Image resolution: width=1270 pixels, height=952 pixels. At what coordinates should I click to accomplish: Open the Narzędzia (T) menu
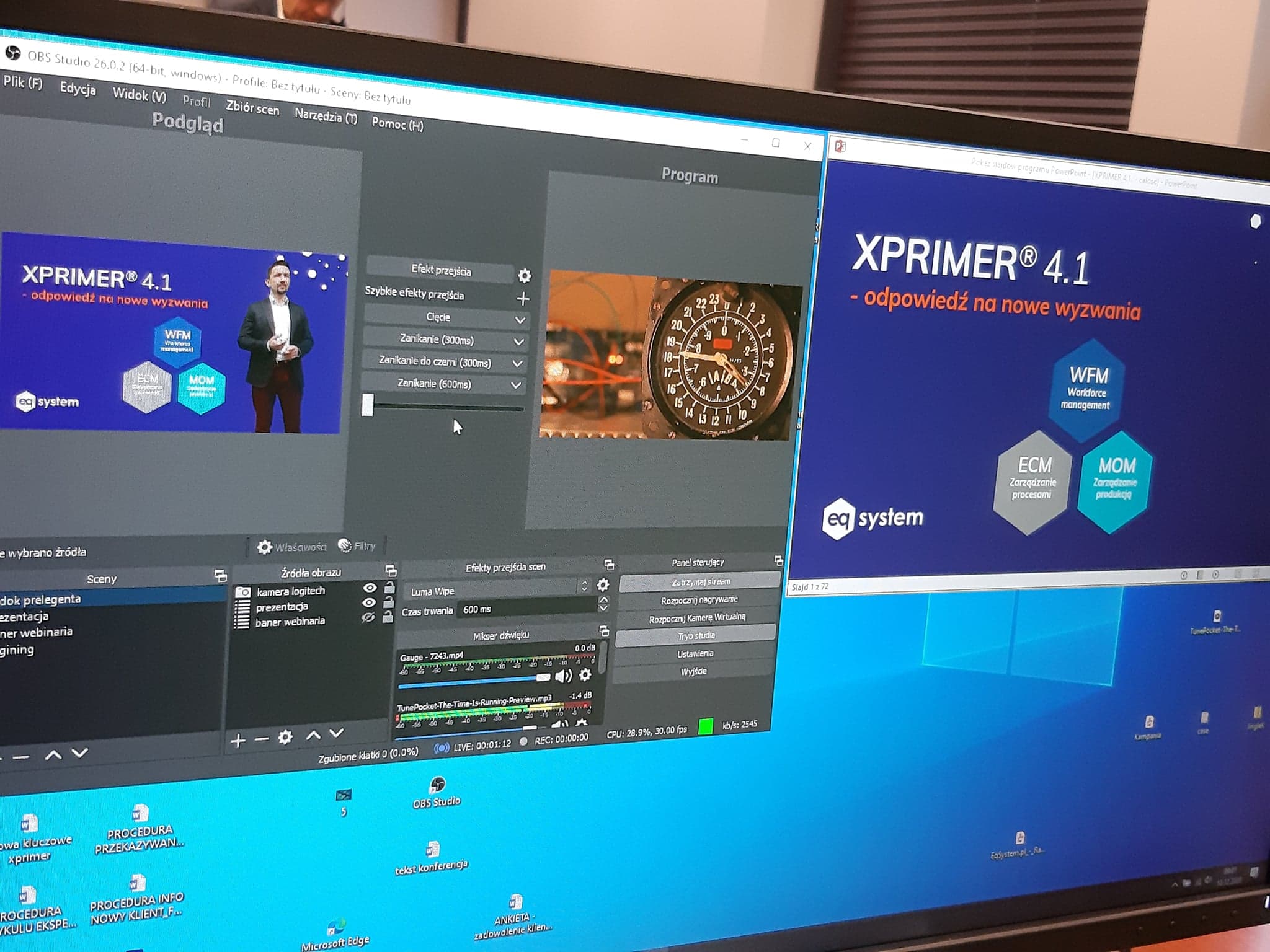[326, 115]
